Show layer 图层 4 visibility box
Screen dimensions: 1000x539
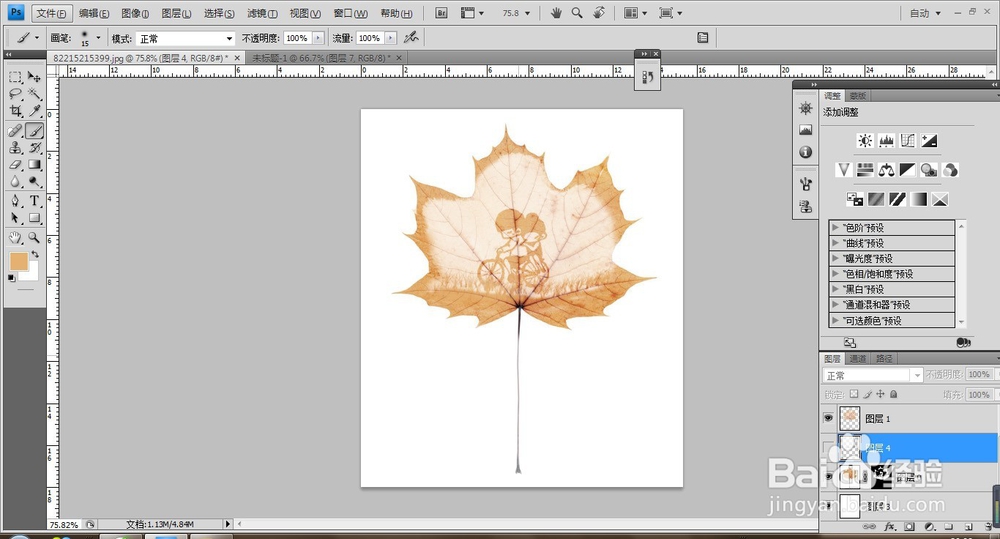click(828, 447)
